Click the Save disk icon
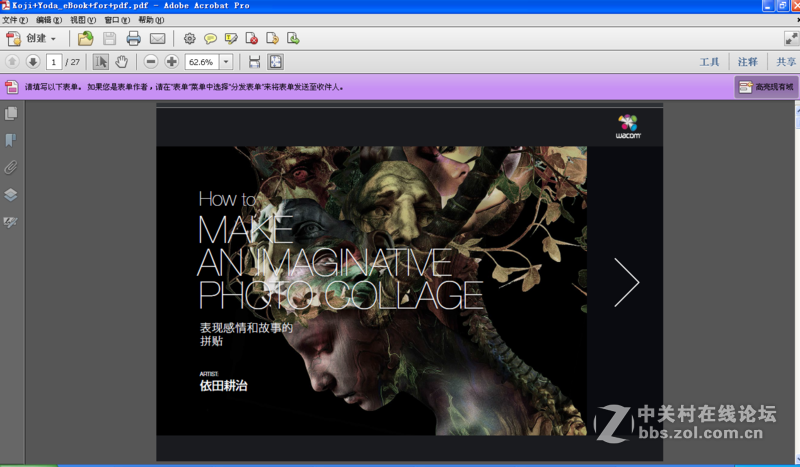800x467 pixels. coord(109,38)
